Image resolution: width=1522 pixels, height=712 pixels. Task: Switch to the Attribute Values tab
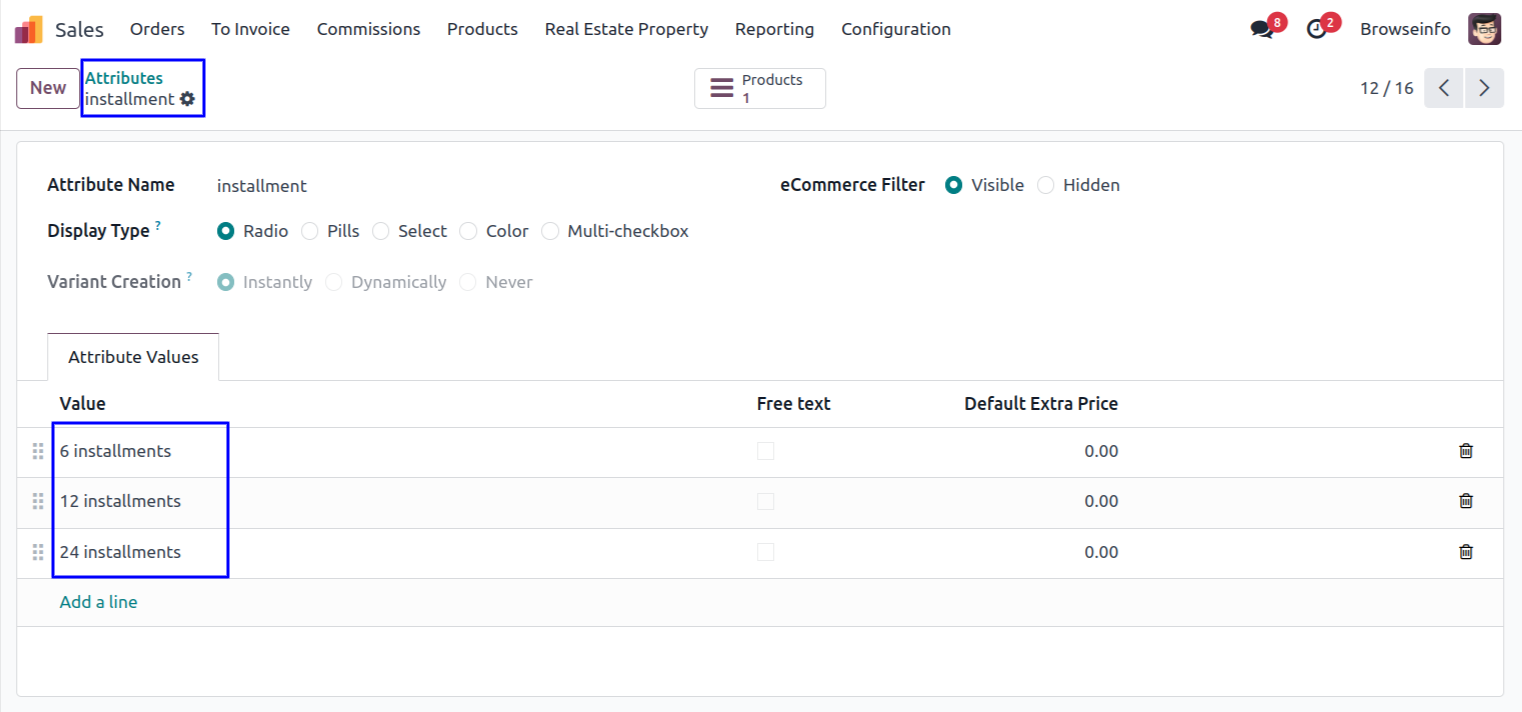(133, 357)
